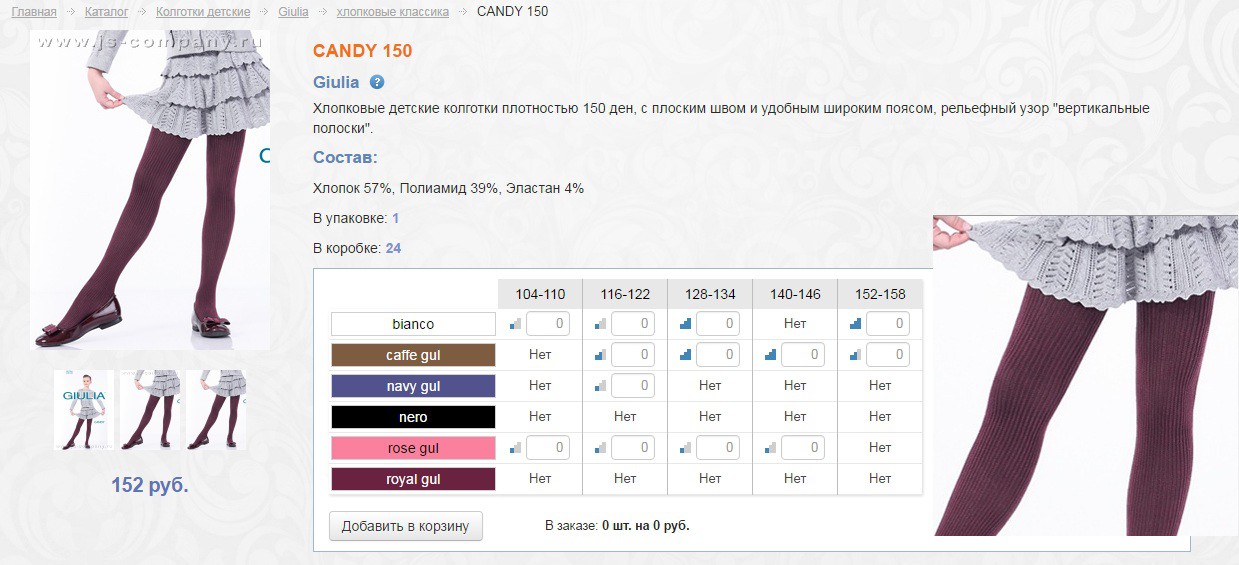Viewport: 1239px width, 565px height.
Task: Focus quantity field for caffe gul 152-158
Action: coord(887,355)
